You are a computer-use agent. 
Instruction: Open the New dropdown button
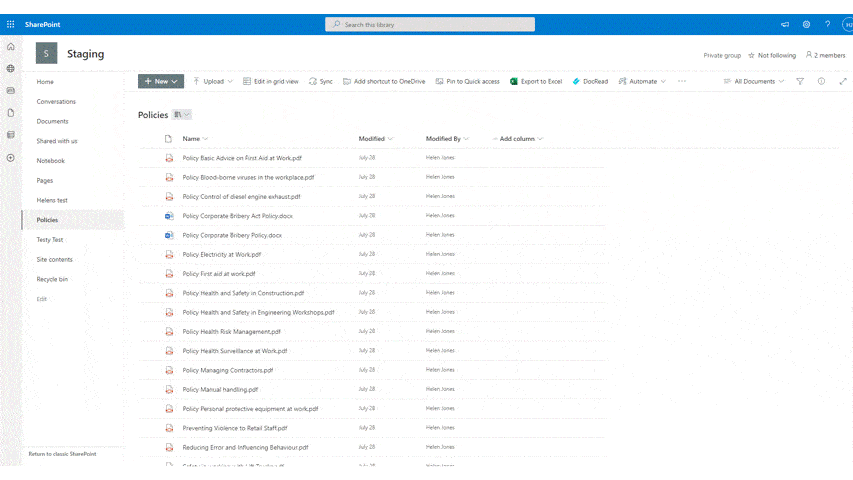(x=161, y=82)
